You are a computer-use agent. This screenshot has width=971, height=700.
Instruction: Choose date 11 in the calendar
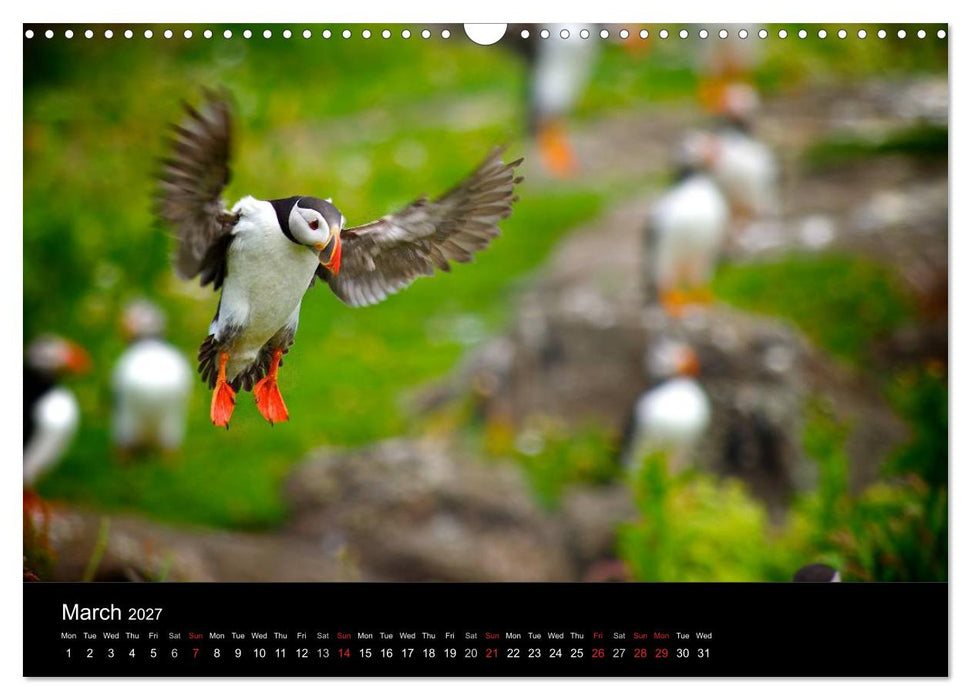point(281,653)
